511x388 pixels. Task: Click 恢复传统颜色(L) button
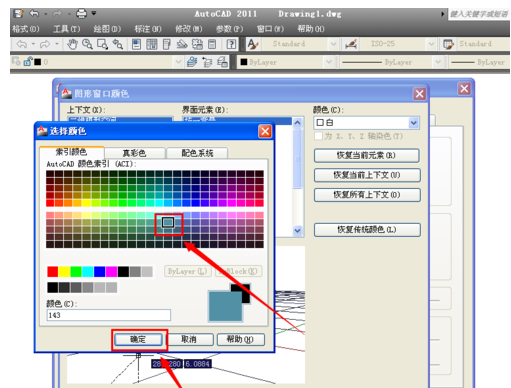tap(367, 229)
